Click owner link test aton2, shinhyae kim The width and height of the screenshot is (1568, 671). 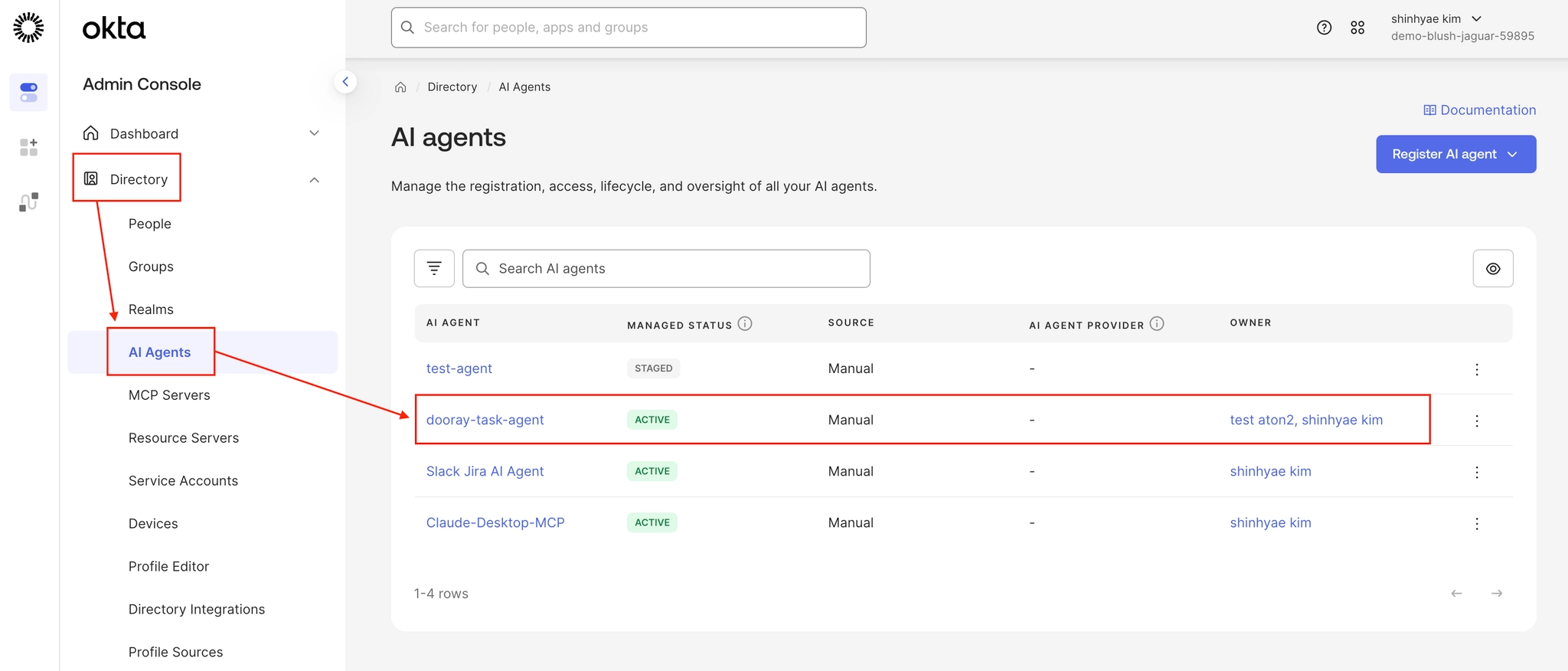pos(1306,420)
